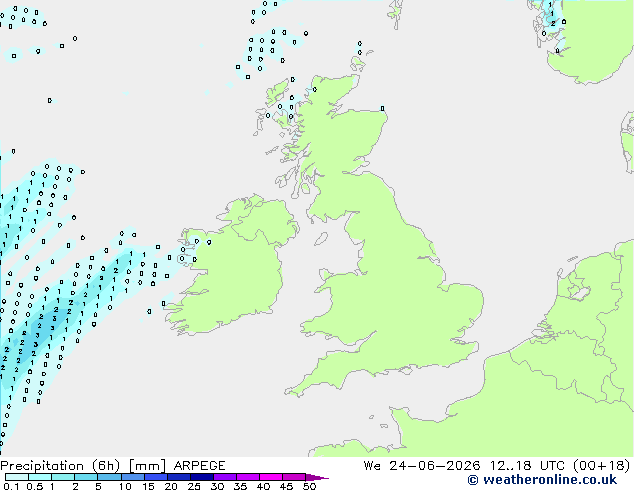Click the 10–15 mm legend color swatch
Viewport: 634px width, 490px height.
tap(132, 477)
